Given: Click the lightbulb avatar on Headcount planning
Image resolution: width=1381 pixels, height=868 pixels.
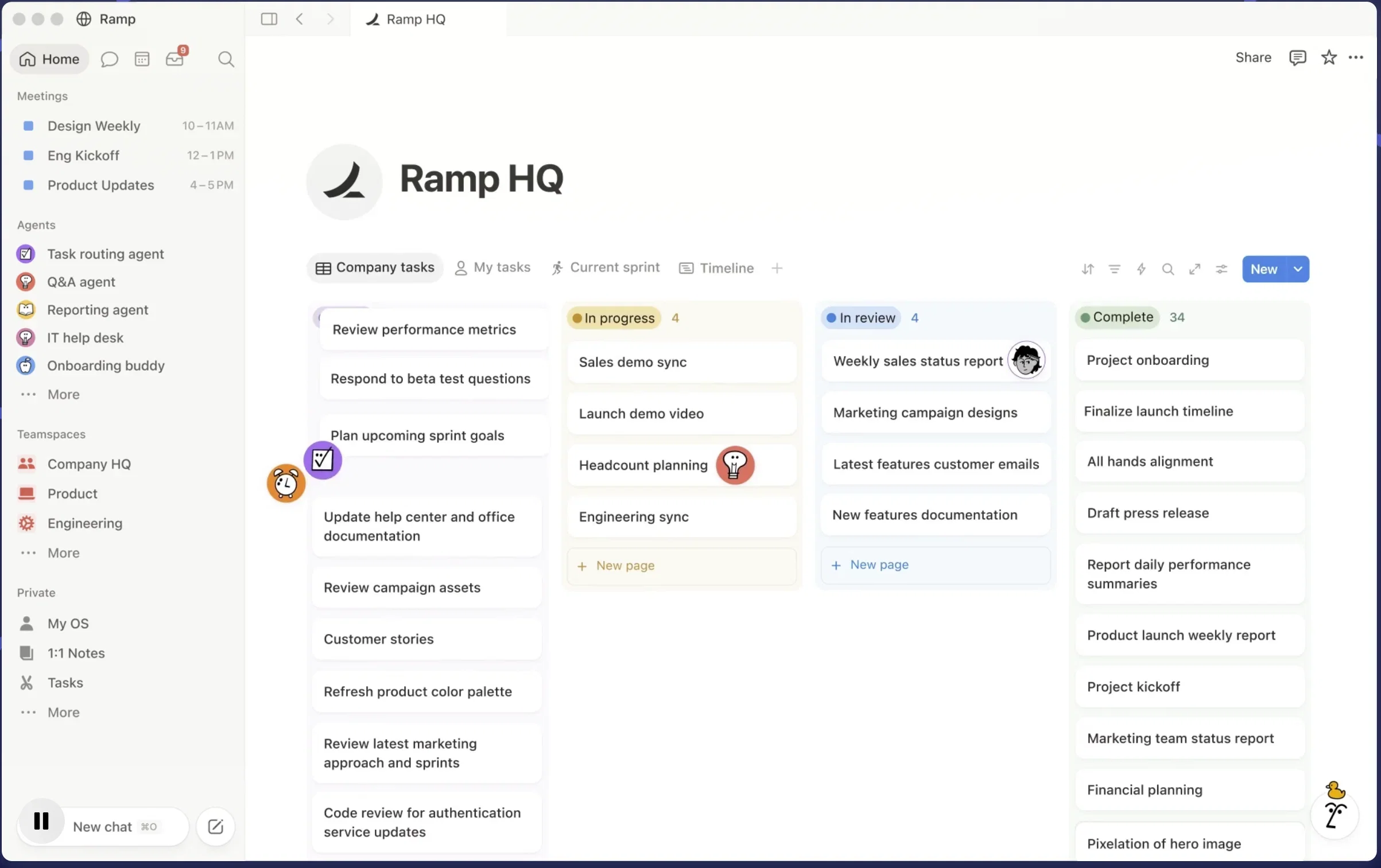Looking at the screenshot, I should click(x=735, y=465).
